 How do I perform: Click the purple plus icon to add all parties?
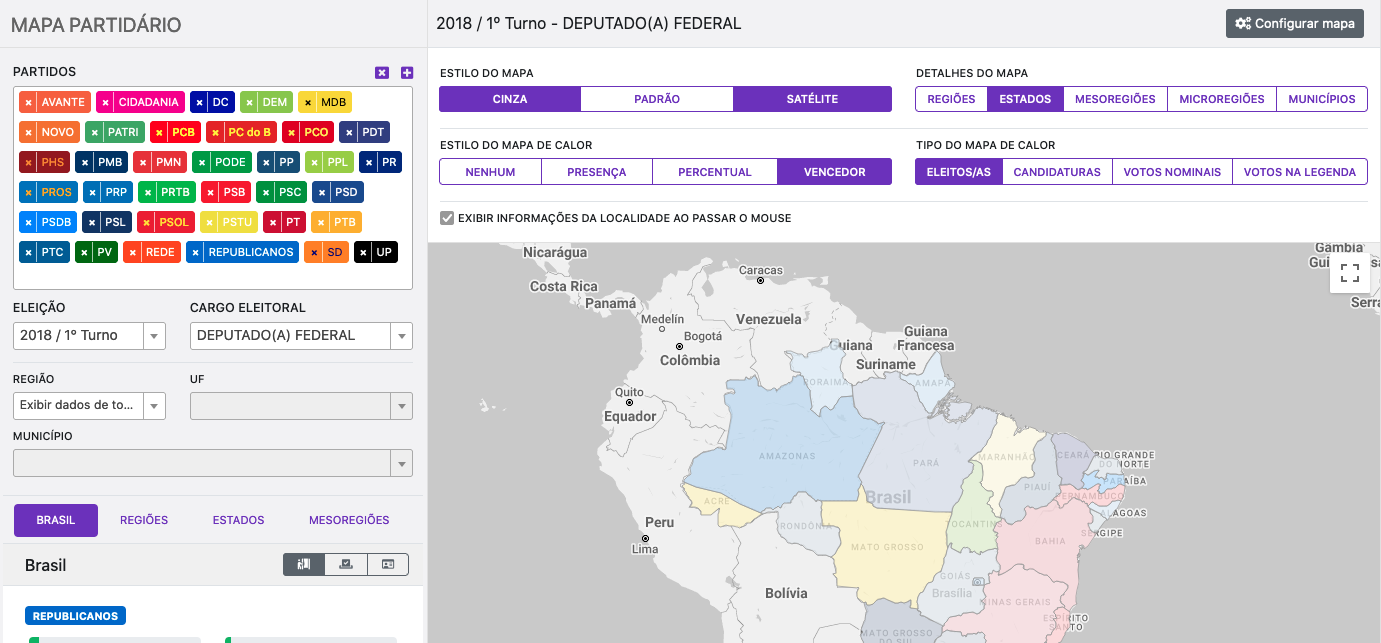click(x=405, y=72)
